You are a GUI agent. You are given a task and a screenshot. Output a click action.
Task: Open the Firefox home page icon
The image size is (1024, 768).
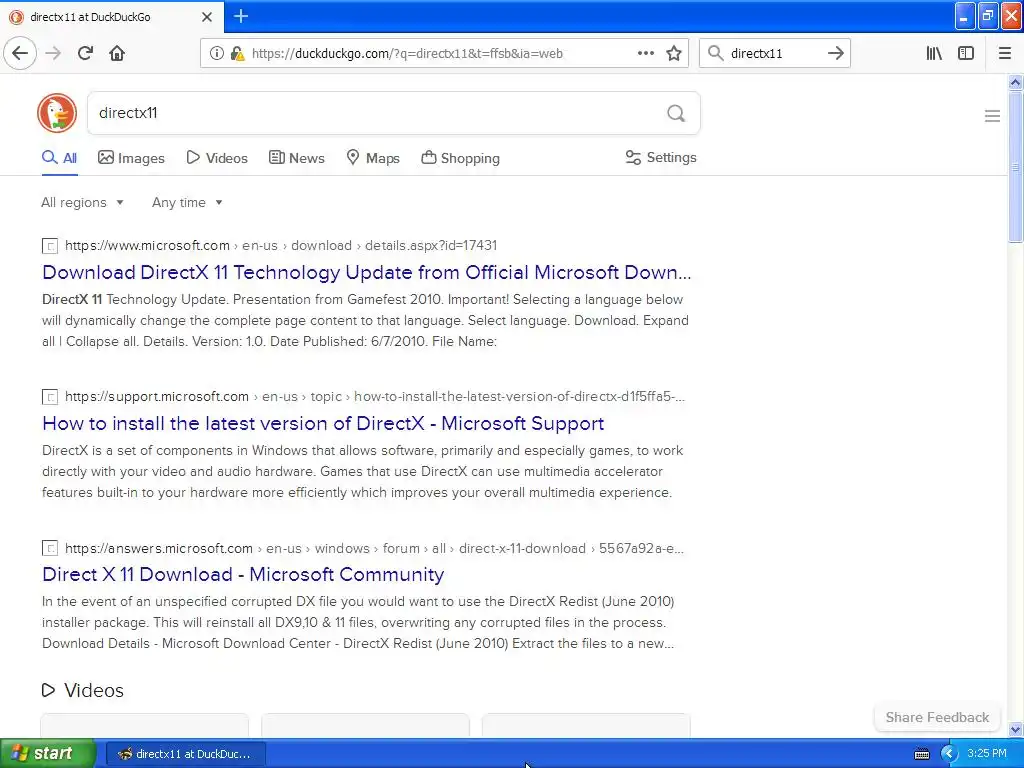coord(117,53)
